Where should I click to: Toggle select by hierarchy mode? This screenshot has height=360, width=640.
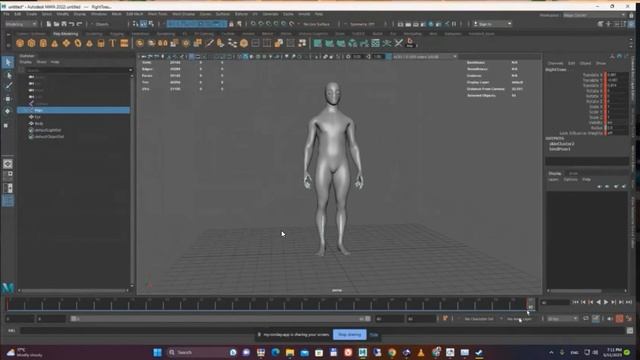pyautogui.click(x=136, y=24)
